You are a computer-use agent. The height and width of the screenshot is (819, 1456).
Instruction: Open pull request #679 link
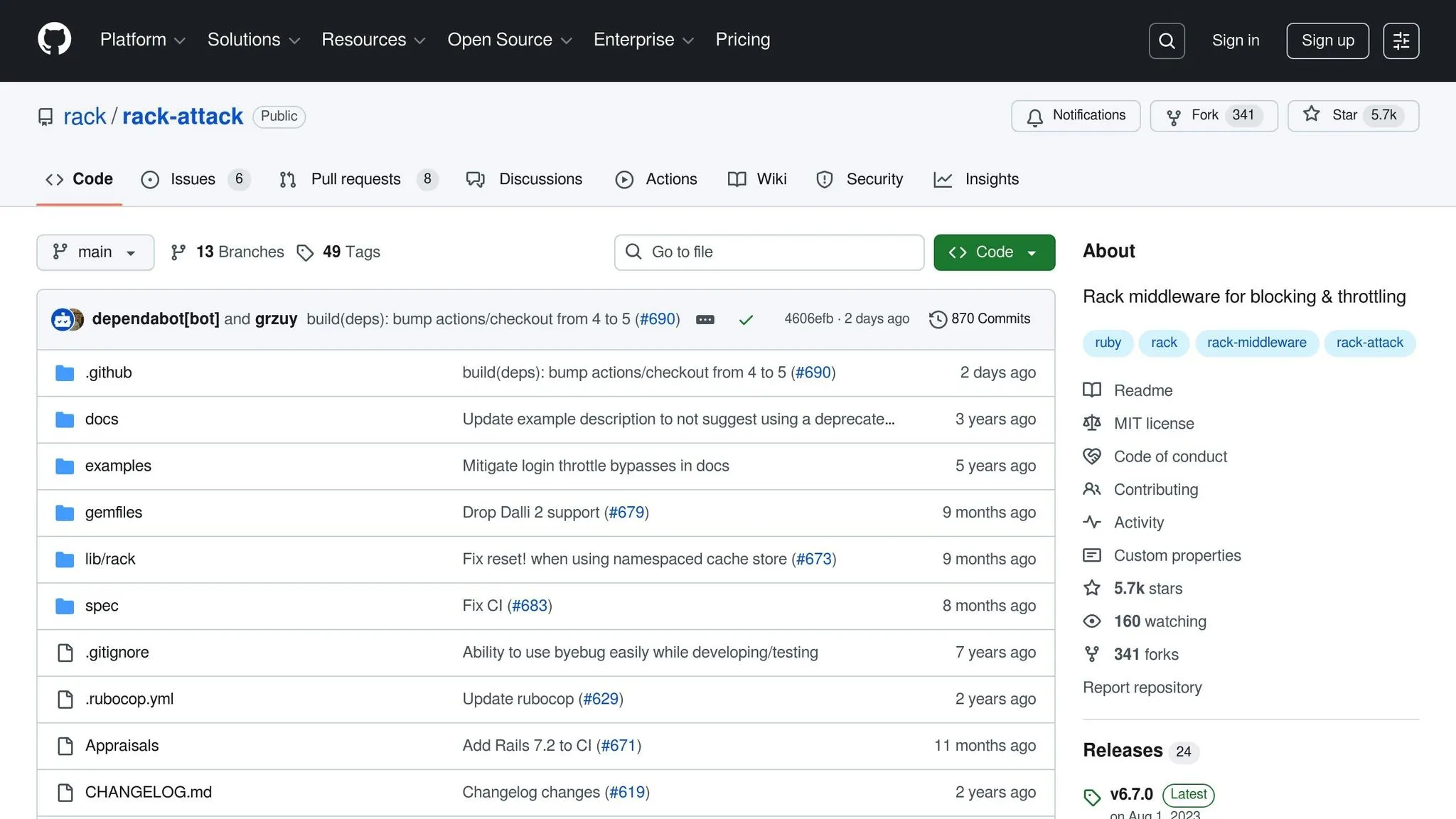pos(626,513)
